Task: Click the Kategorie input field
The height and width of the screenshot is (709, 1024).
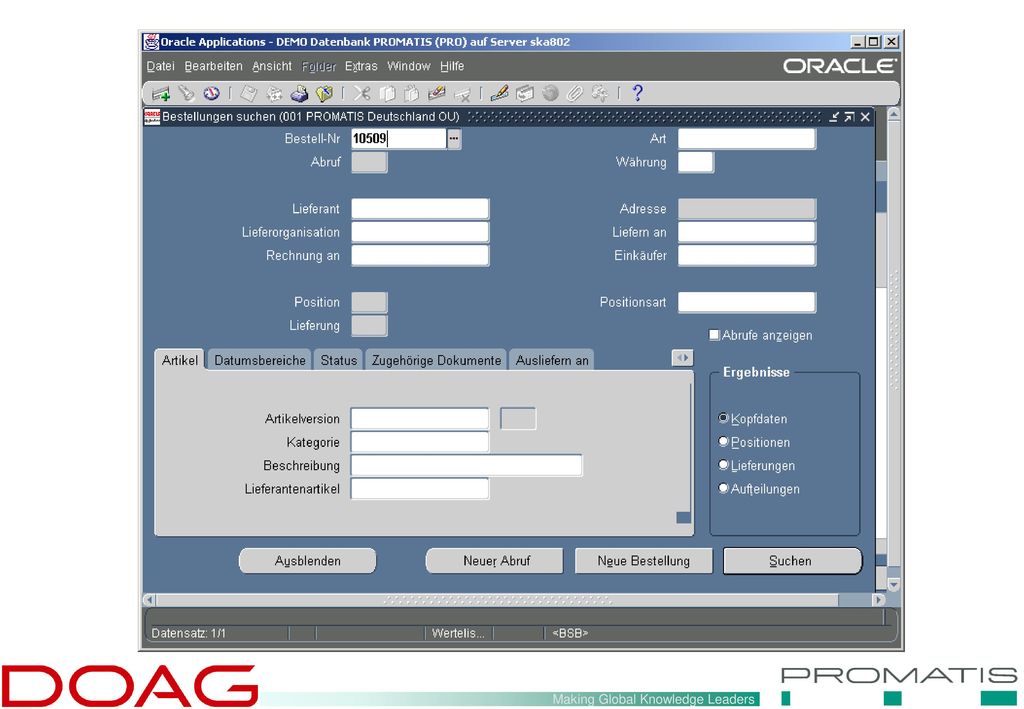Action: [420, 442]
